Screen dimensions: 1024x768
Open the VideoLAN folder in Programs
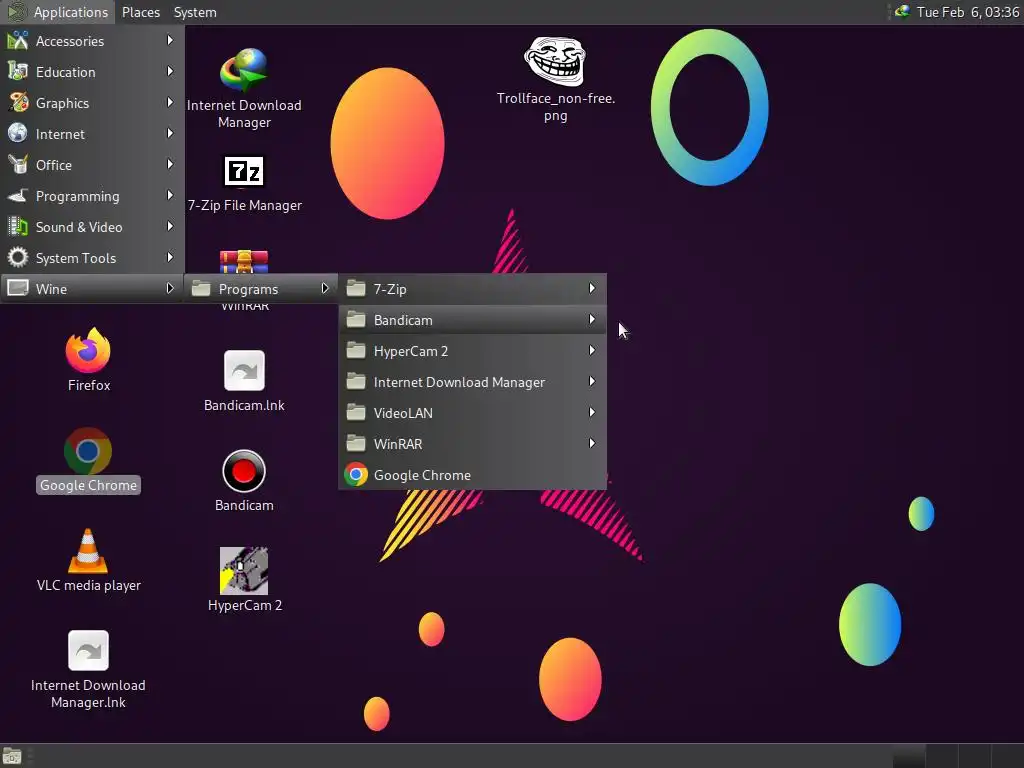coord(473,413)
